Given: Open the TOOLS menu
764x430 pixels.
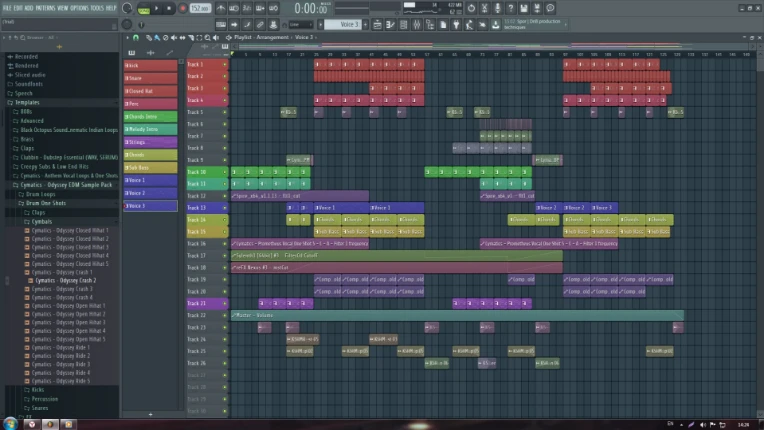Looking at the screenshot, I should 97,8.
